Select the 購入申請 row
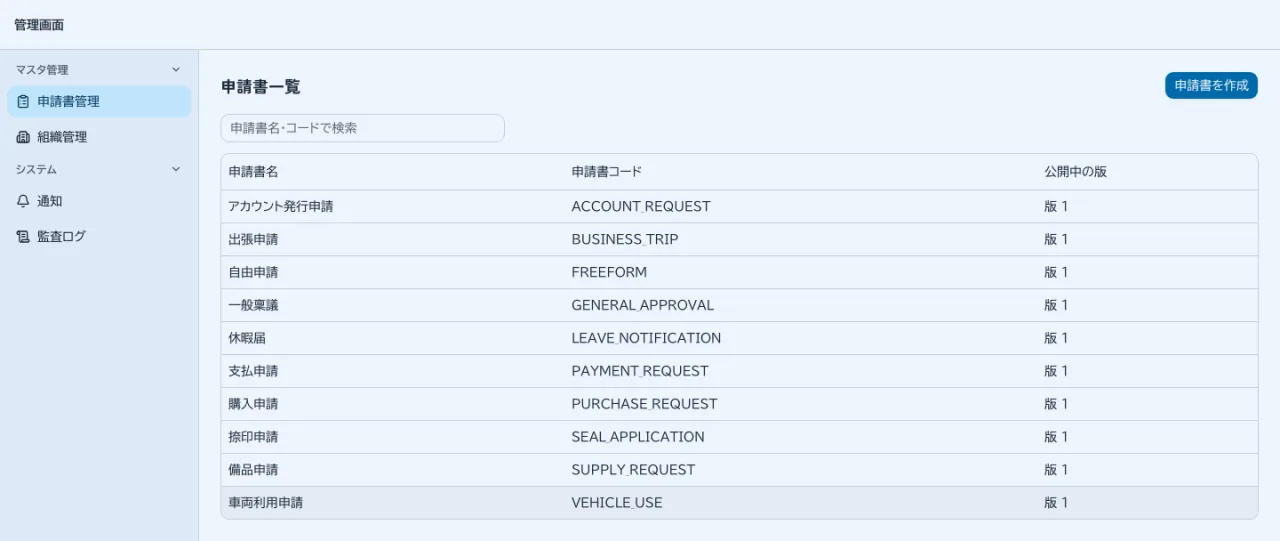The width and height of the screenshot is (1280, 541). tap(739, 404)
